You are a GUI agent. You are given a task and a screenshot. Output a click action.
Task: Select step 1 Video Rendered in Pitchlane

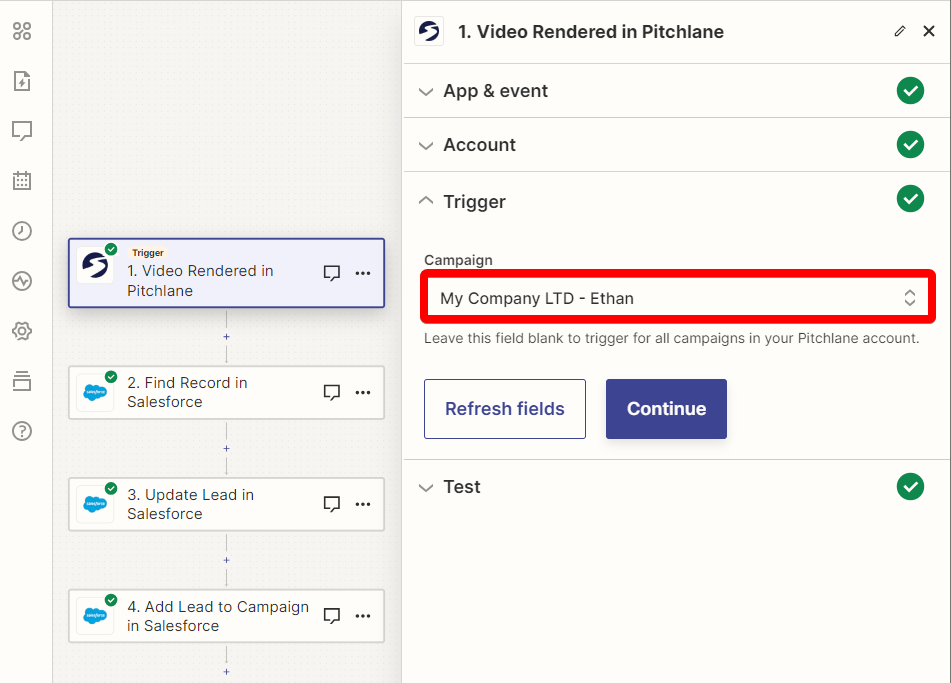click(x=226, y=273)
